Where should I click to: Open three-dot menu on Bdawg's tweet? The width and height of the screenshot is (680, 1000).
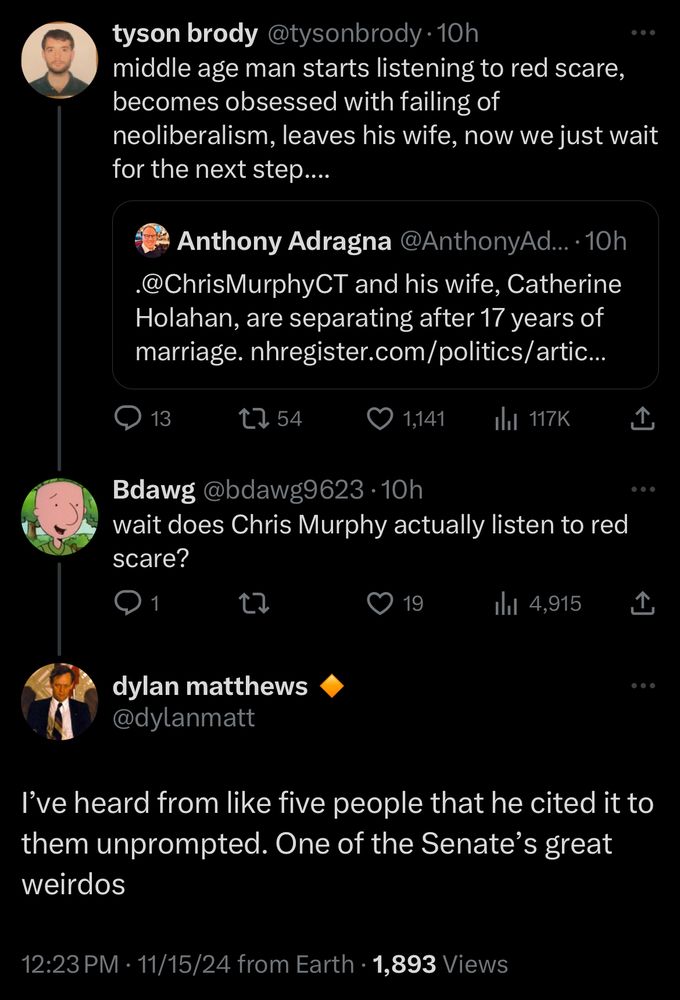click(643, 489)
